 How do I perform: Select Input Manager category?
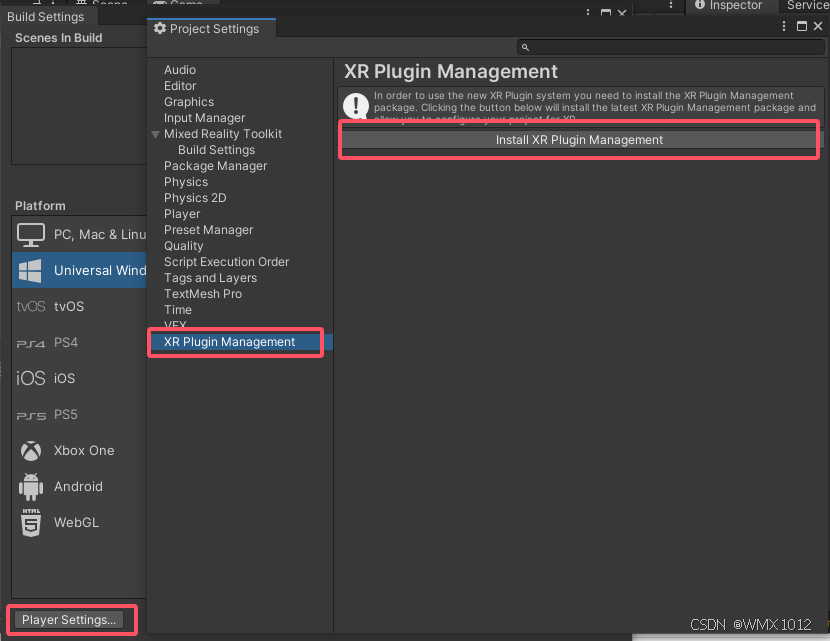(x=204, y=118)
